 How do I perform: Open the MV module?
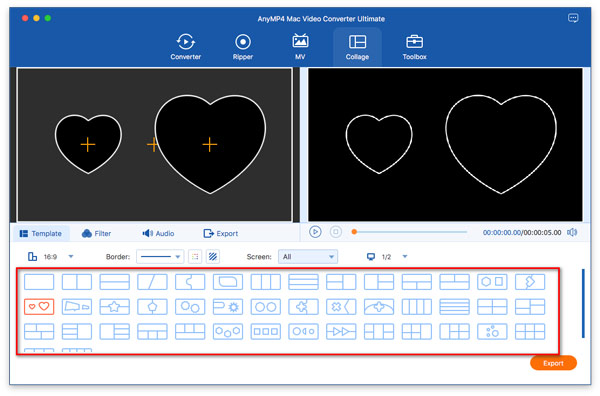coord(300,47)
